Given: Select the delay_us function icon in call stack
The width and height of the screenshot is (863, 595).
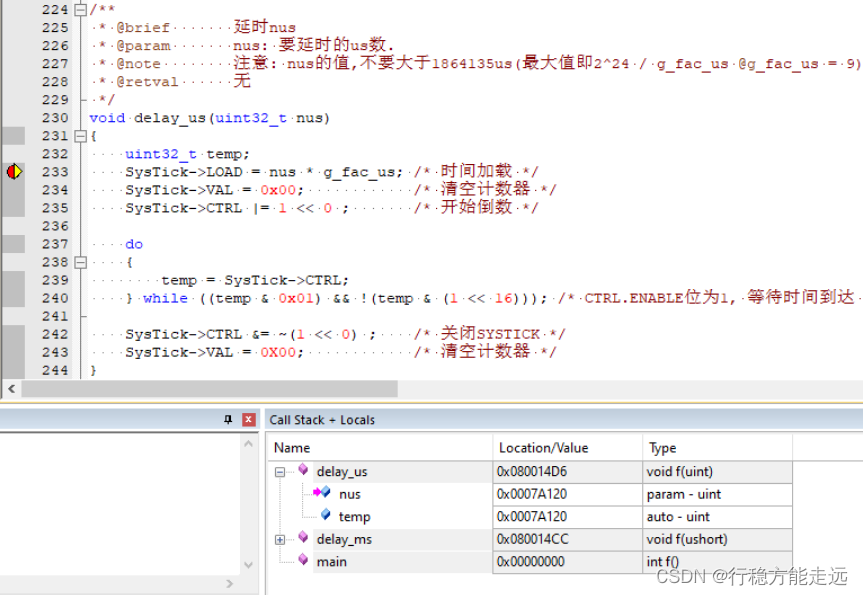Looking at the screenshot, I should tap(303, 470).
